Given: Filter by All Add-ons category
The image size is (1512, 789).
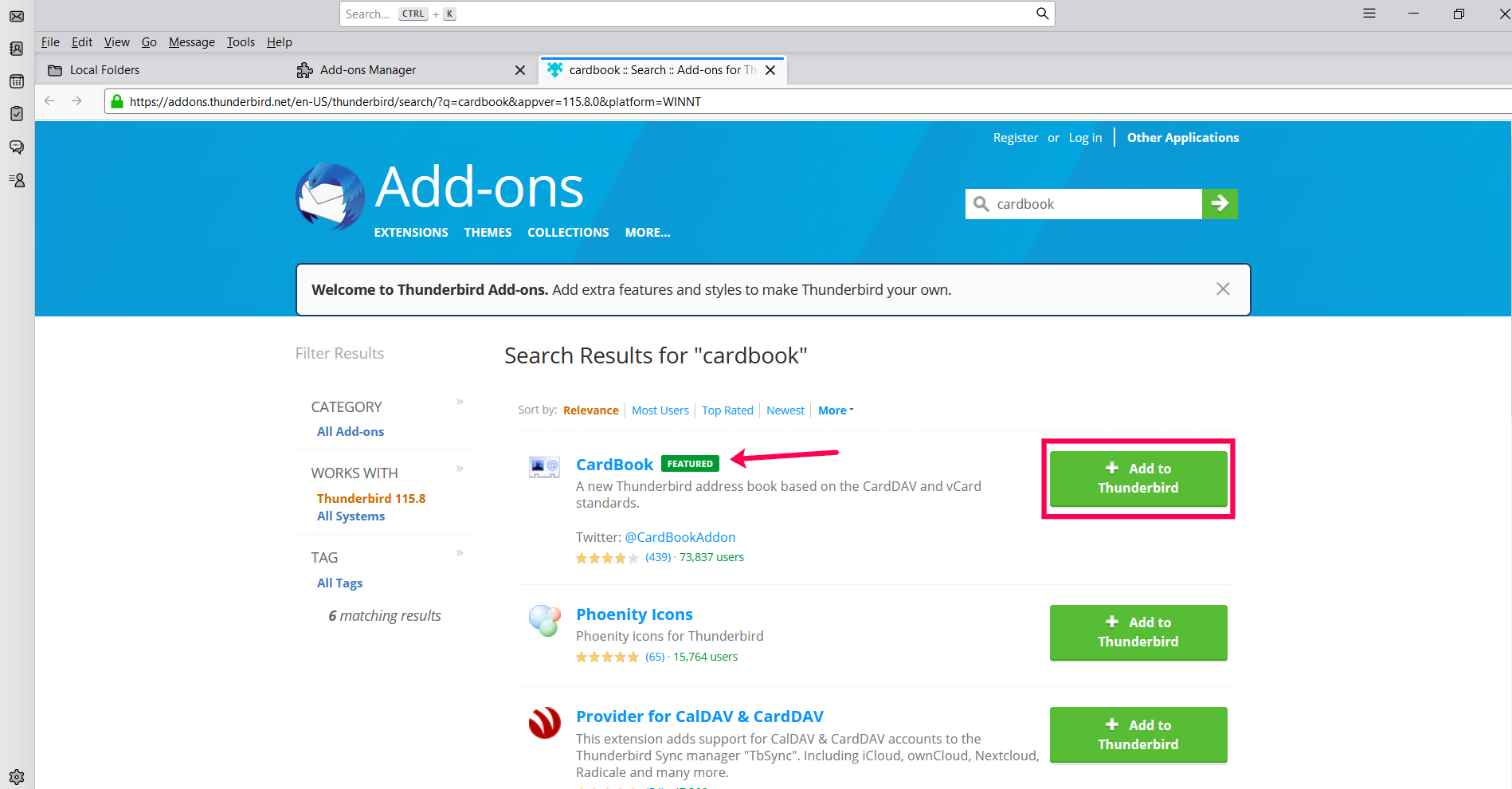Looking at the screenshot, I should (x=351, y=432).
